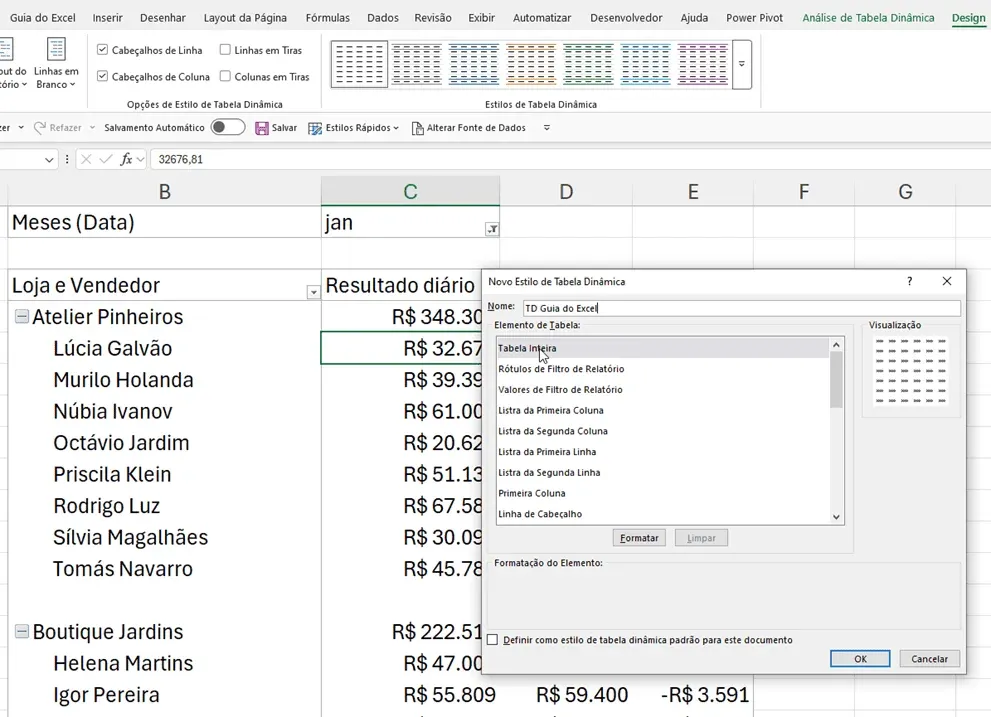Screen dimensions: 991x717
Task: Enable Linhas em Tiras checkbox
Action: (225, 49)
